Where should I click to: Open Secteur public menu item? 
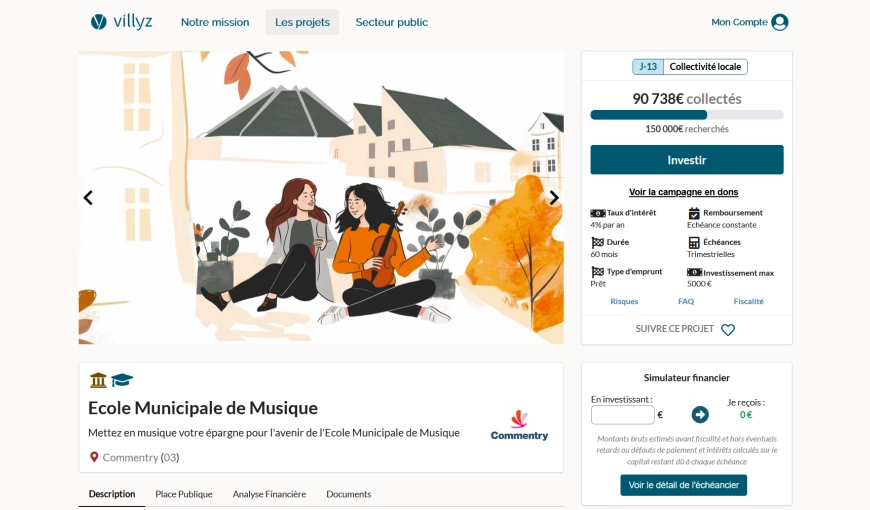pyautogui.click(x=392, y=22)
